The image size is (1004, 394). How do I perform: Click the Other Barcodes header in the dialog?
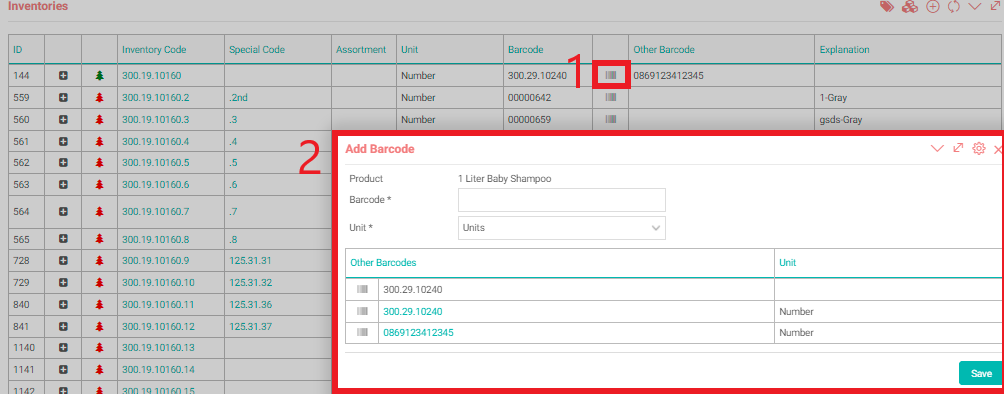[x=383, y=263]
